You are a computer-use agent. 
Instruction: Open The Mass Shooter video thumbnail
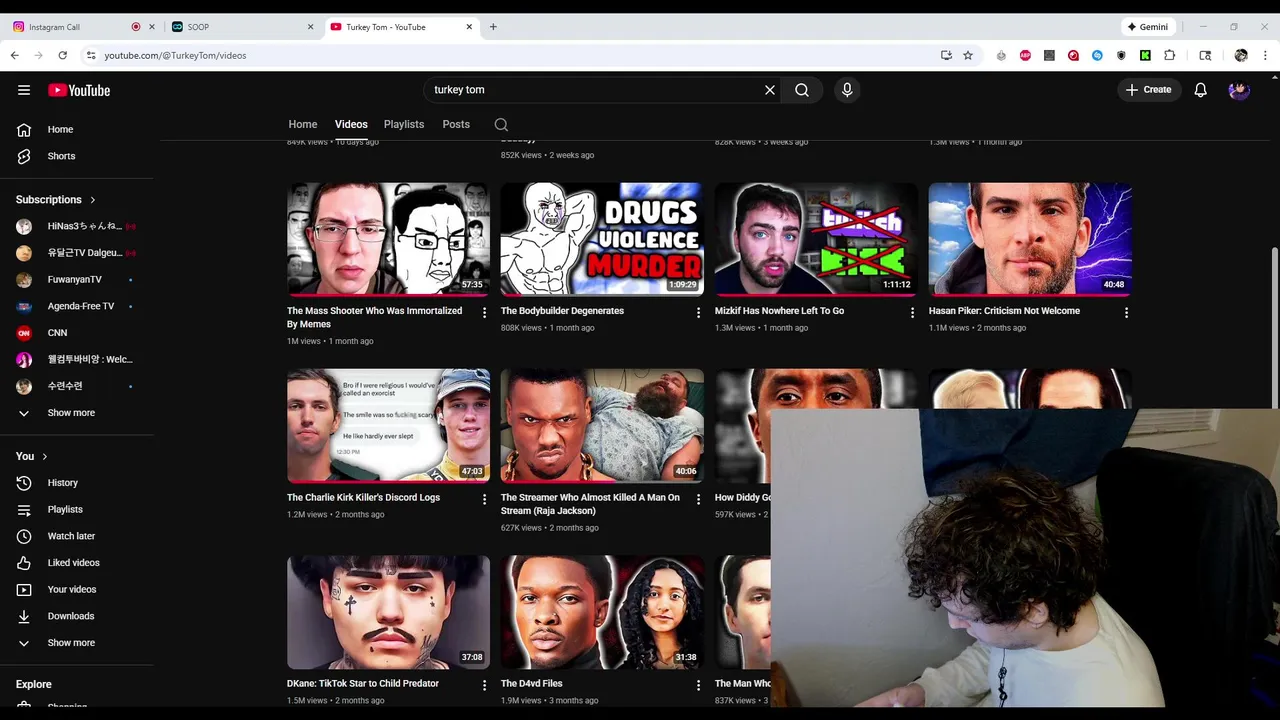coord(388,239)
